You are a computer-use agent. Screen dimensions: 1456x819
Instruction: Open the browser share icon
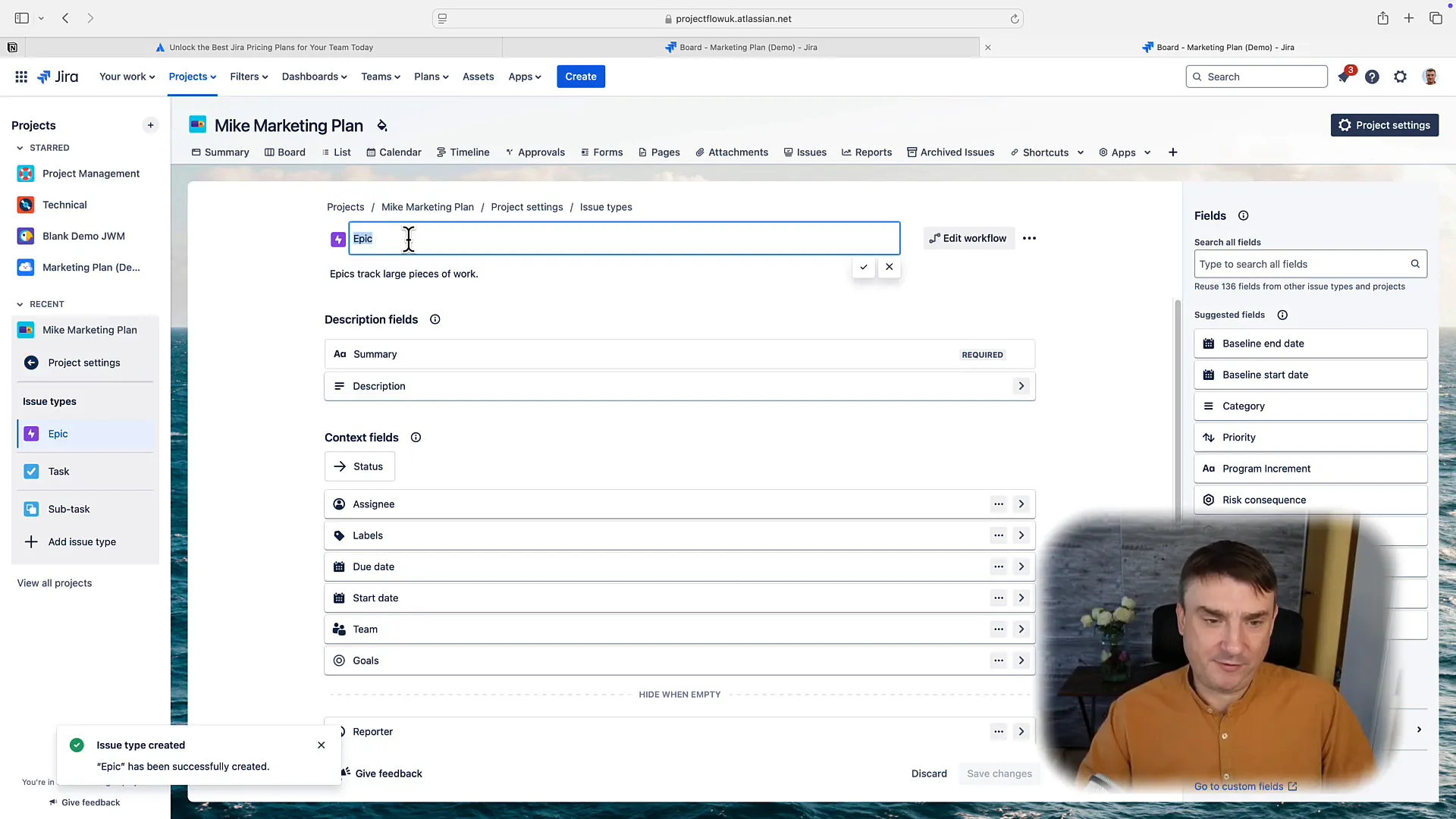(1383, 18)
